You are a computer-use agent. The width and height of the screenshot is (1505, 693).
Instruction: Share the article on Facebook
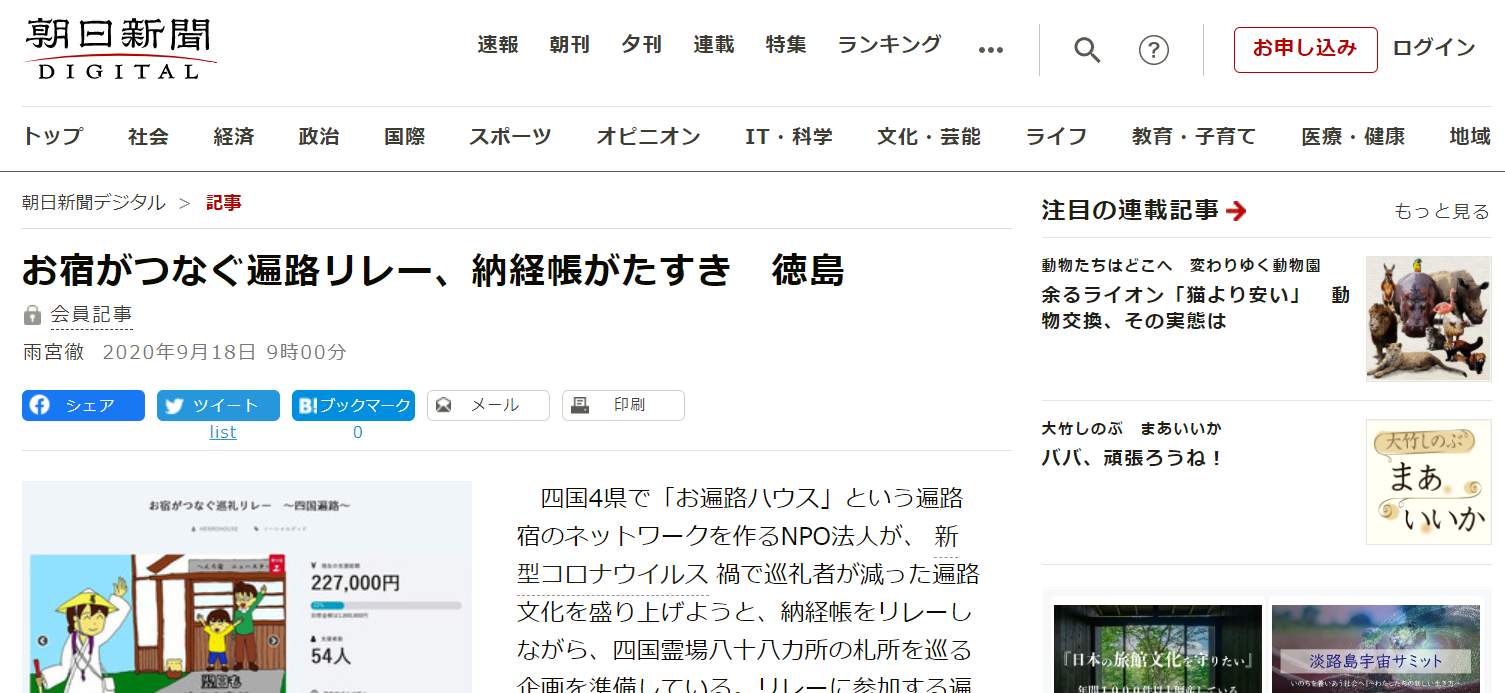83,405
